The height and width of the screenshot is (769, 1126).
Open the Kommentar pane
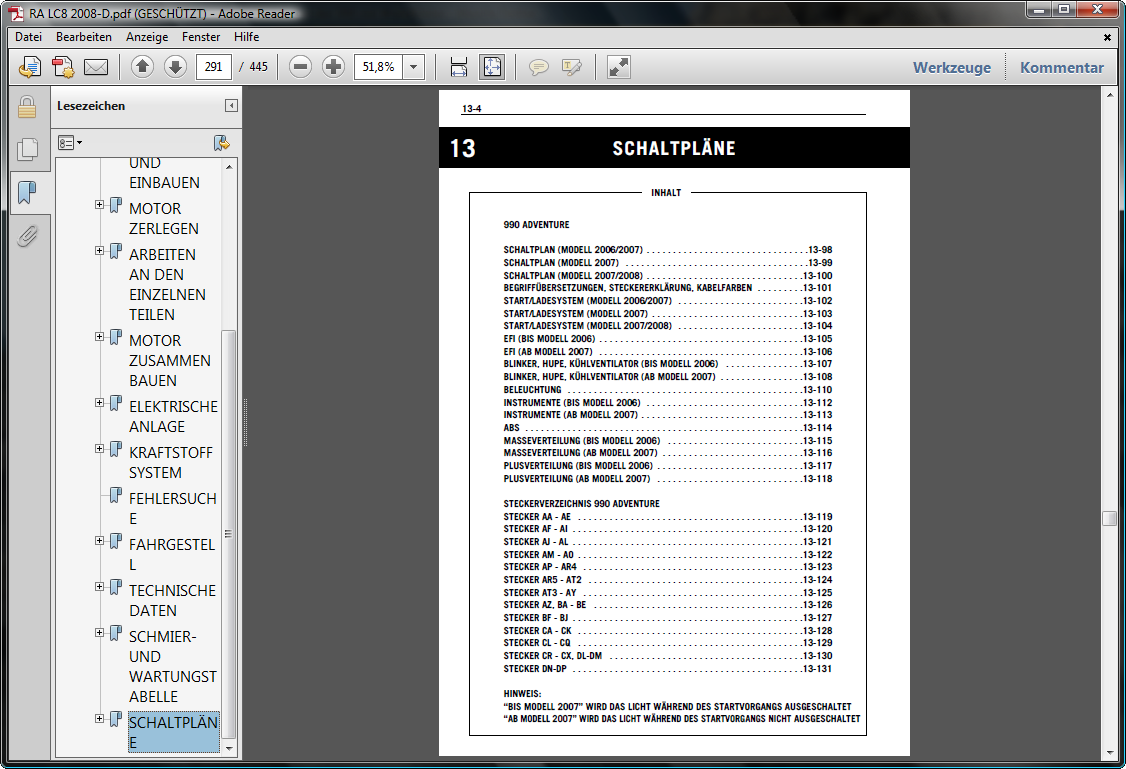point(1061,68)
